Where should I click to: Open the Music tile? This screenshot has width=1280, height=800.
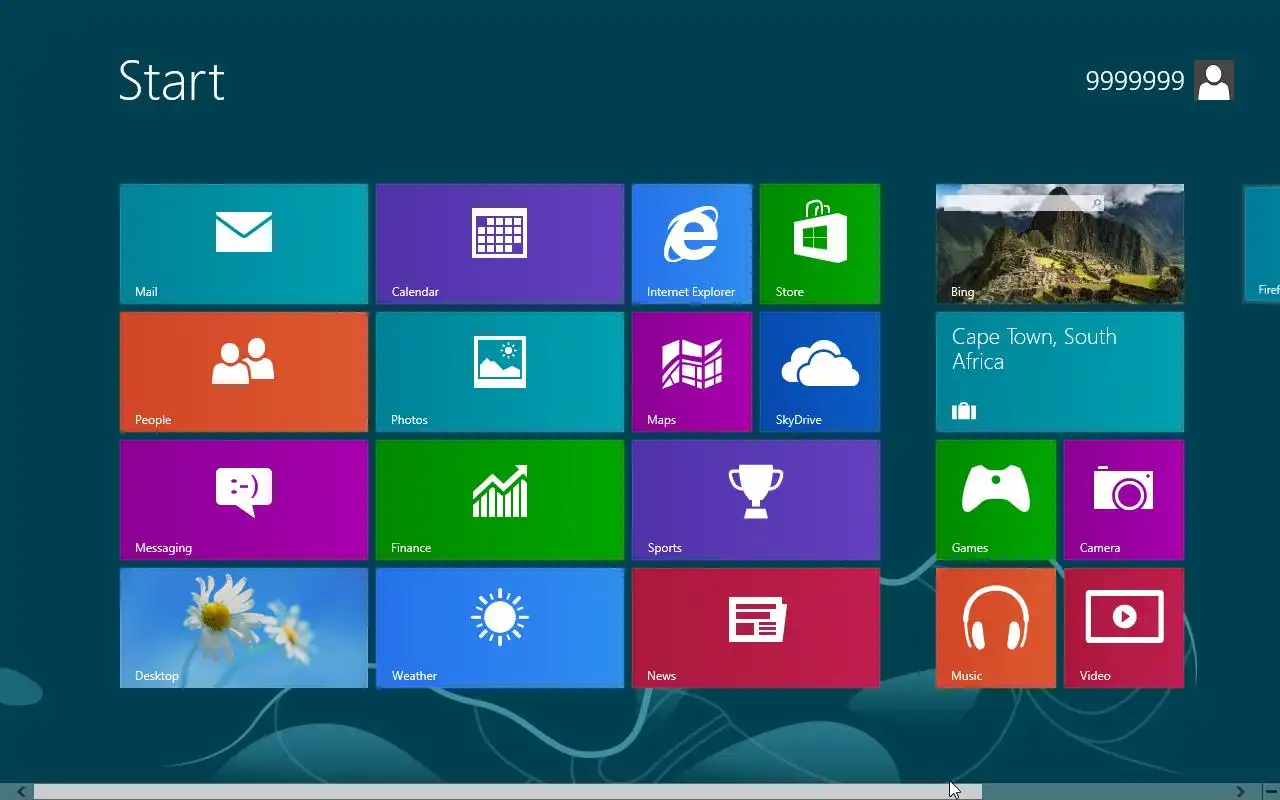pos(996,628)
